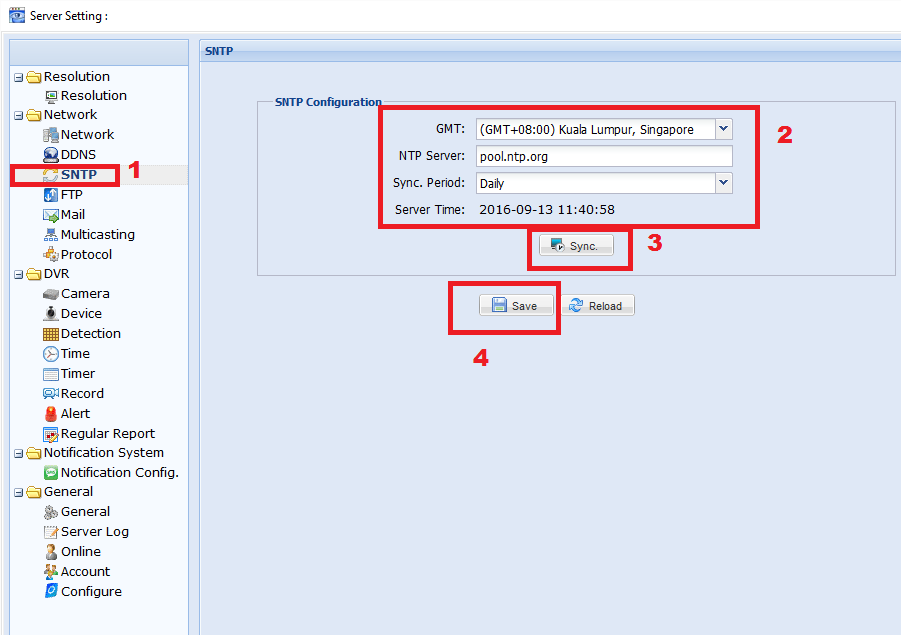Save the SNTP configuration

(x=516, y=306)
